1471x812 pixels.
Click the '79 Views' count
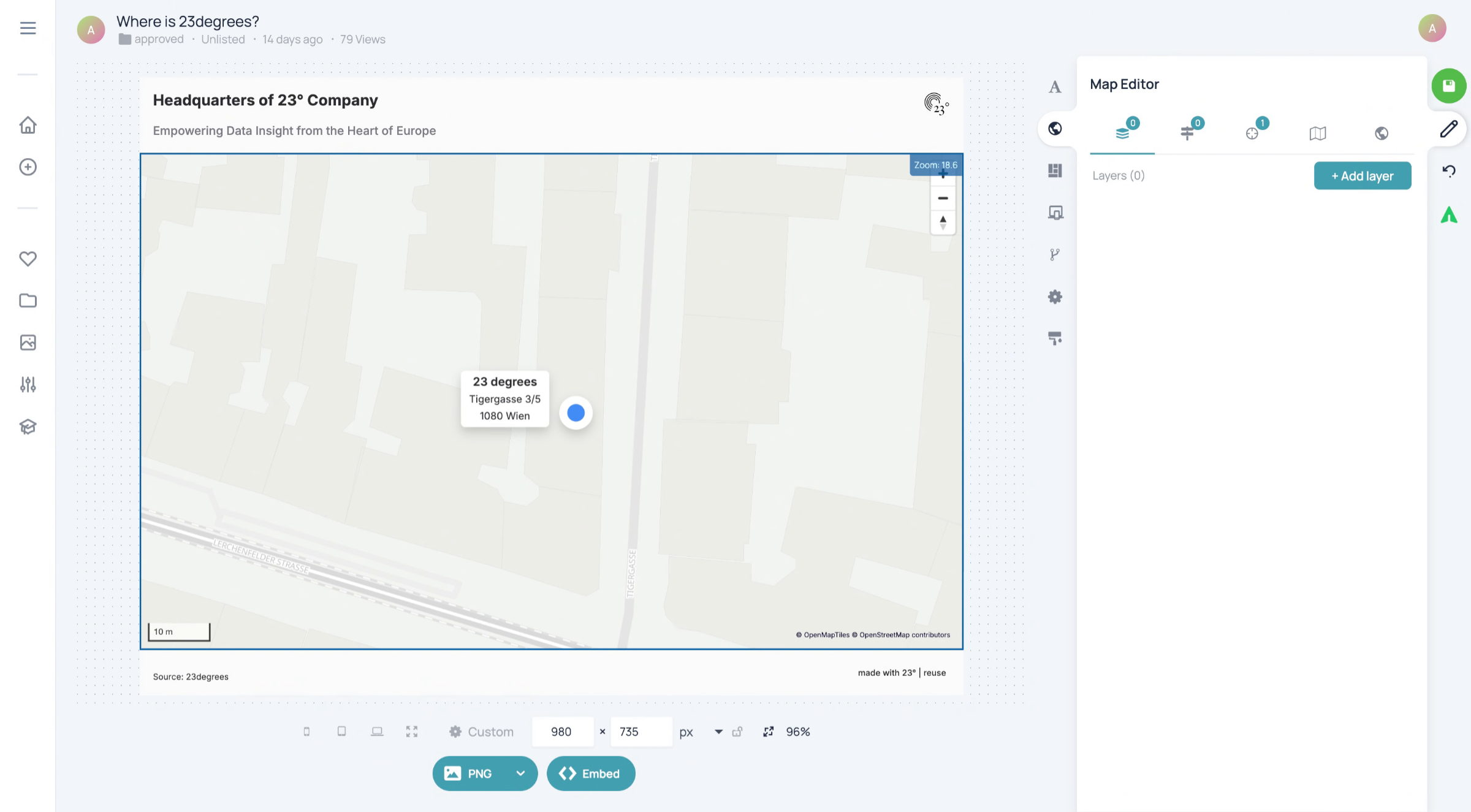pyautogui.click(x=363, y=39)
